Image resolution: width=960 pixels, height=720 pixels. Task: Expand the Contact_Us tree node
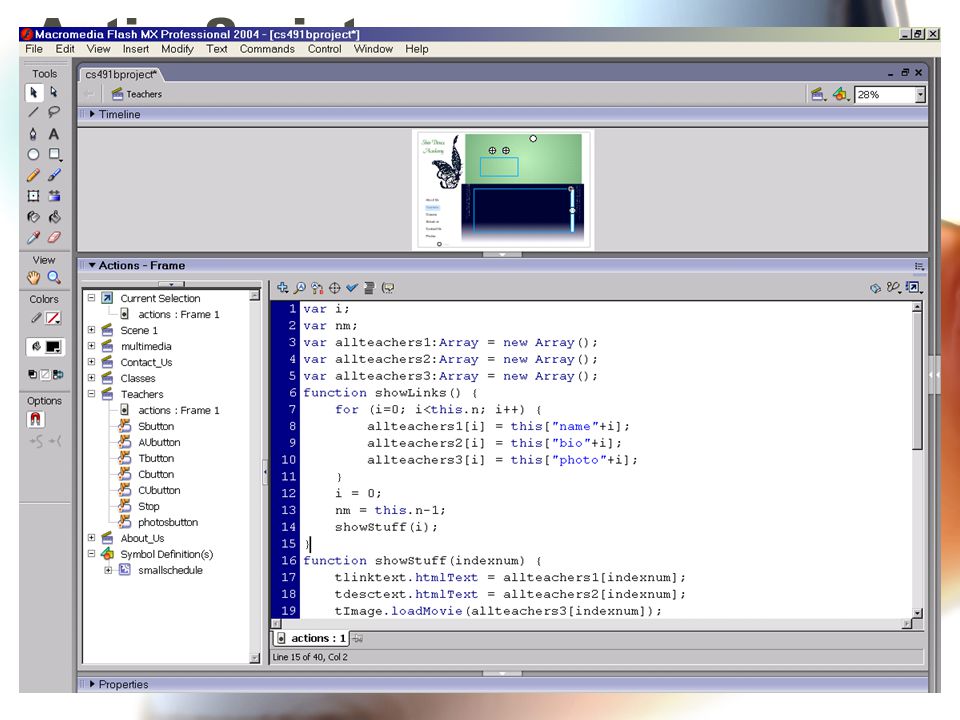91,362
